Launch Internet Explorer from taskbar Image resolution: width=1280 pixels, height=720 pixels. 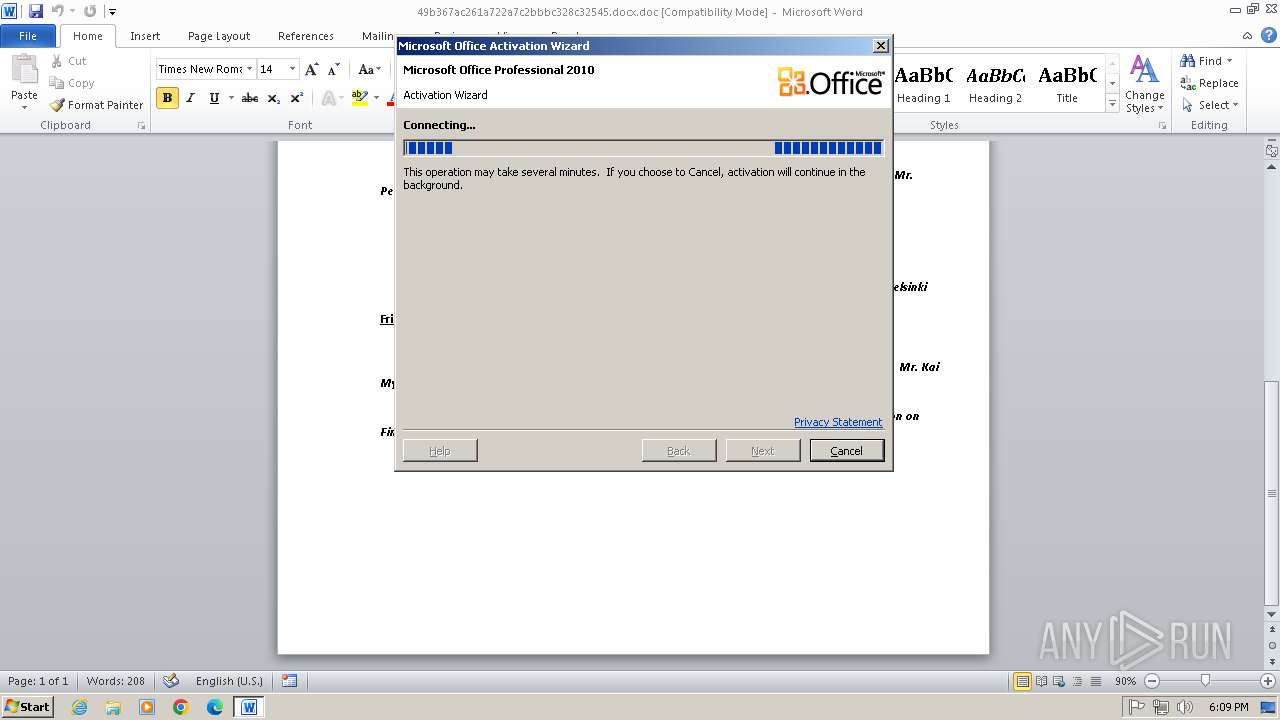click(79, 707)
